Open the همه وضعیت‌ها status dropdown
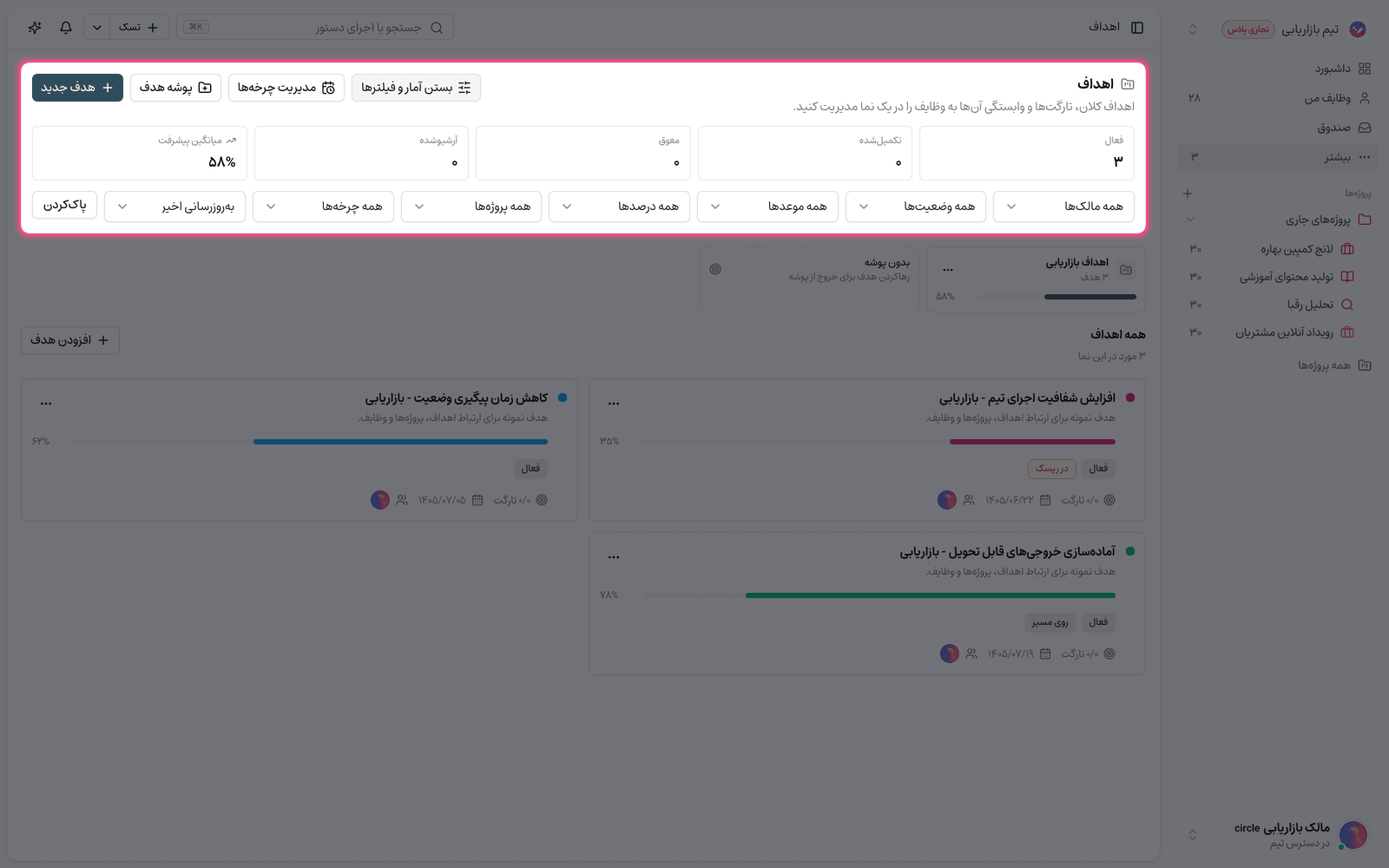This screenshot has width=1389, height=868. 915,207
